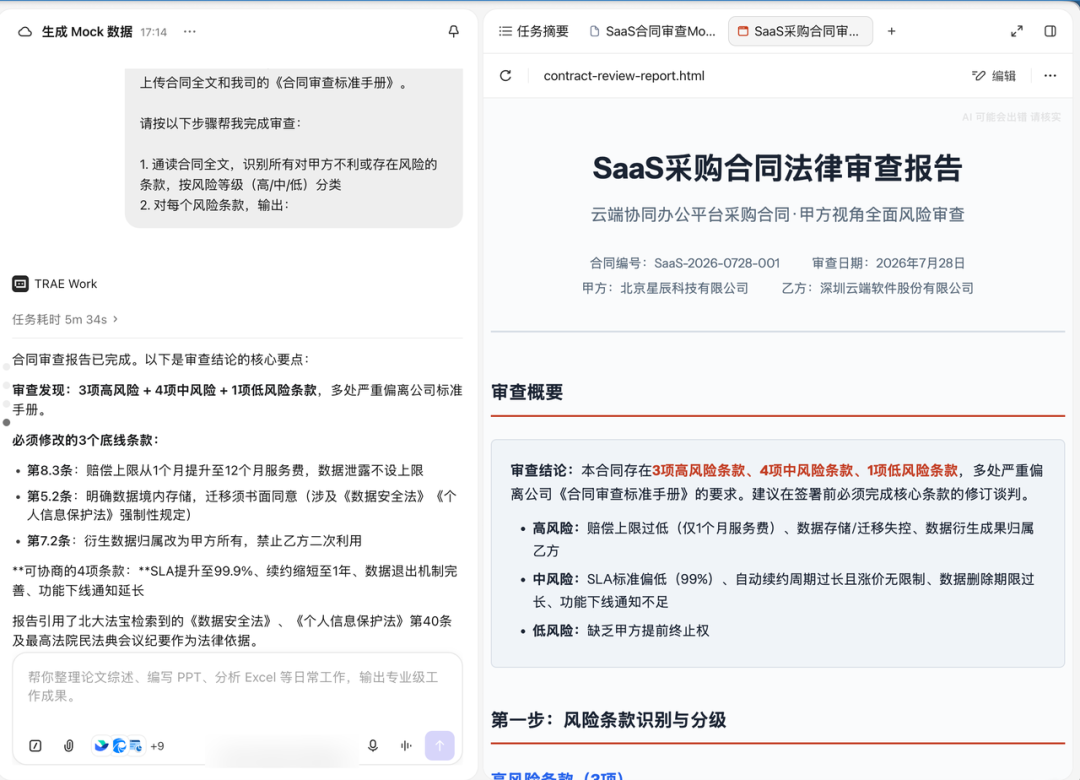The width and height of the screenshot is (1080, 780).
Task: Click the calendar-chart plugin icon
Action: point(136,746)
